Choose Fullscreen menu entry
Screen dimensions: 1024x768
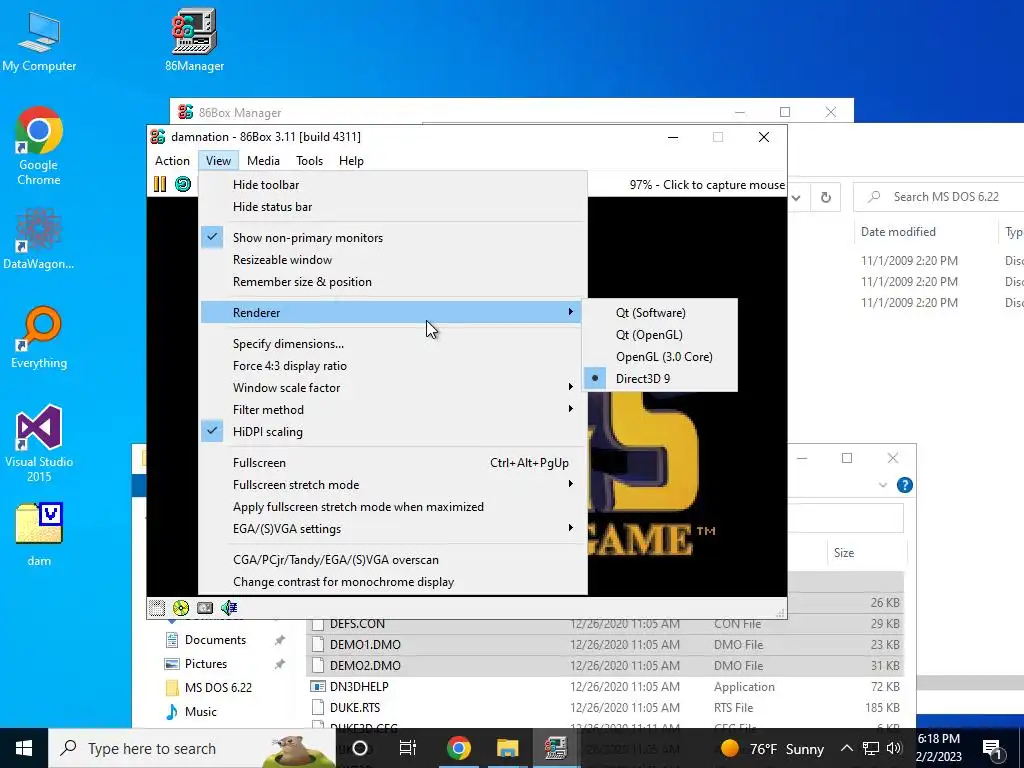(x=392, y=463)
